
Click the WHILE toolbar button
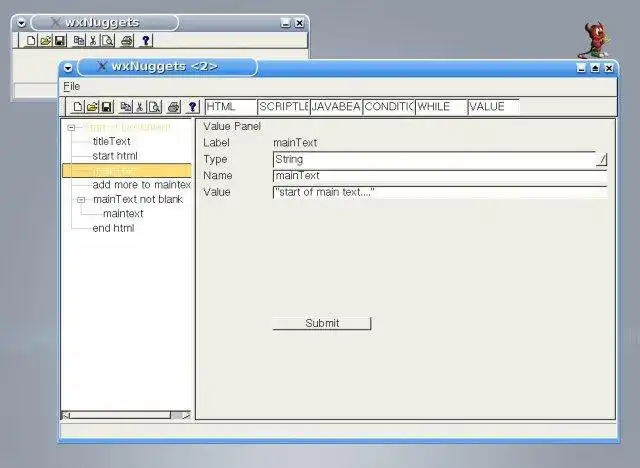[x=441, y=107]
